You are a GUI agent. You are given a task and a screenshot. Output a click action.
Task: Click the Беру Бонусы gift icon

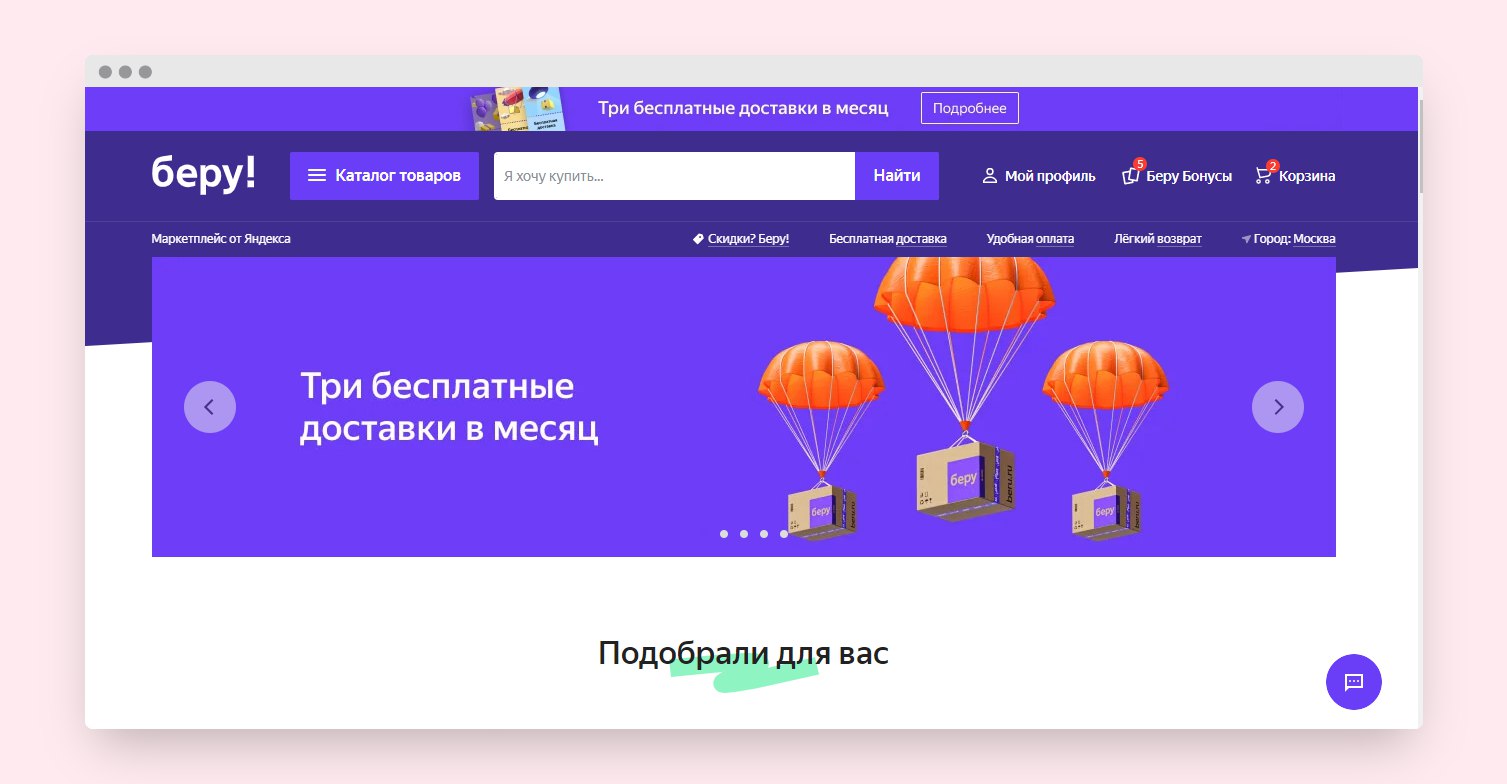tap(1131, 174)
